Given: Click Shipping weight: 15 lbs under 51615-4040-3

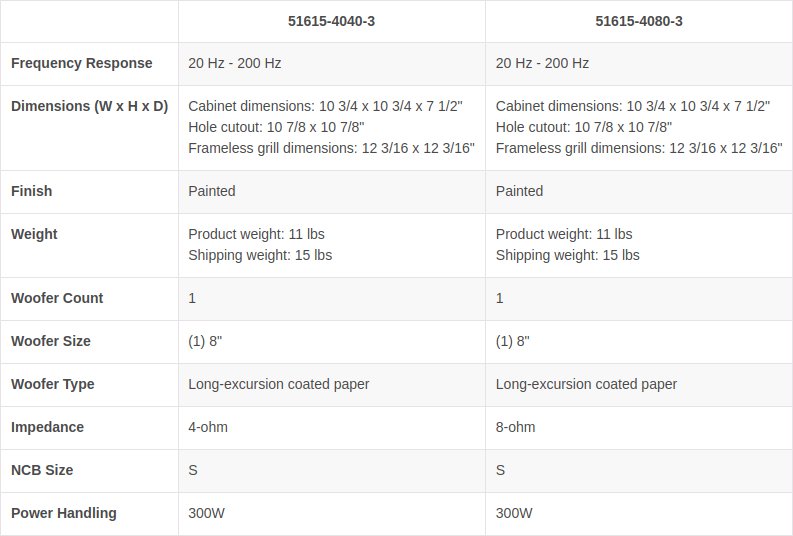Looking at the screenshot, I should [x=260, y=255].
